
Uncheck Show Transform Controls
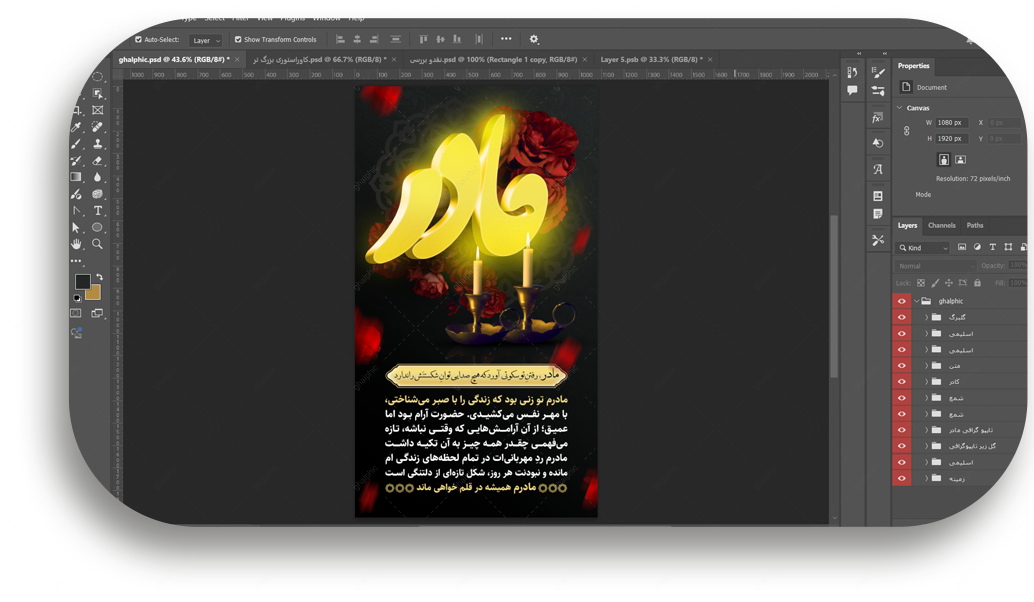pyautogui.click(x=238, y=40)
